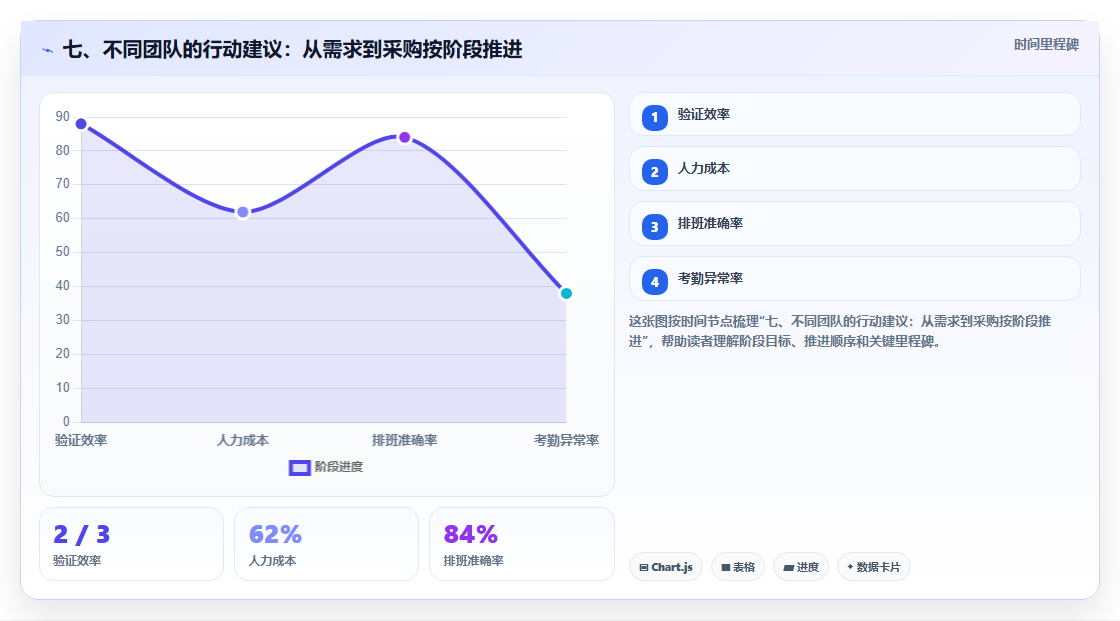1120x621 pixels.
Task: Click the 排班准确率 x-axis label
Action: [x=404, y=440]
